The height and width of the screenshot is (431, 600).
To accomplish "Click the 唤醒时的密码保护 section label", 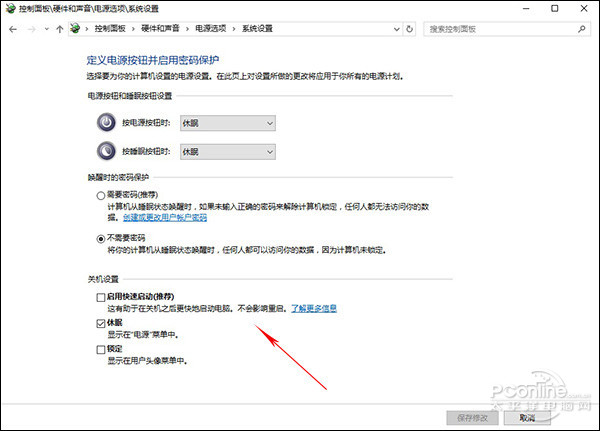I will (x=118, y=177).
